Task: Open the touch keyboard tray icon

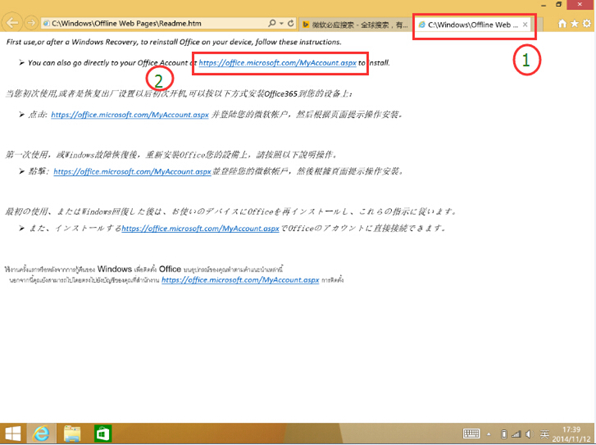Action: (x=471, y=434)
